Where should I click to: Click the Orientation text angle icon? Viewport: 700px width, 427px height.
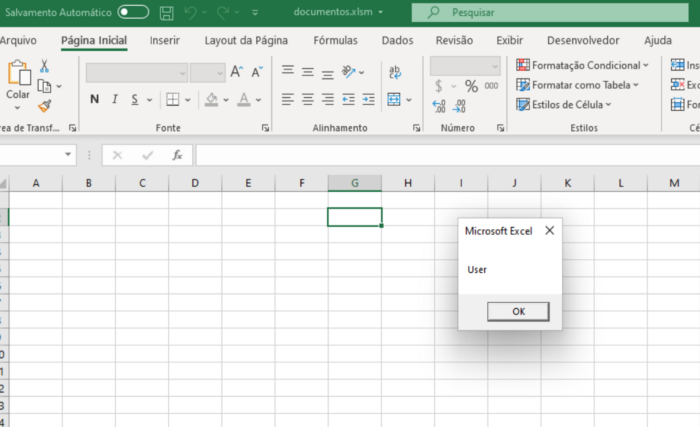tap(349, 71)
